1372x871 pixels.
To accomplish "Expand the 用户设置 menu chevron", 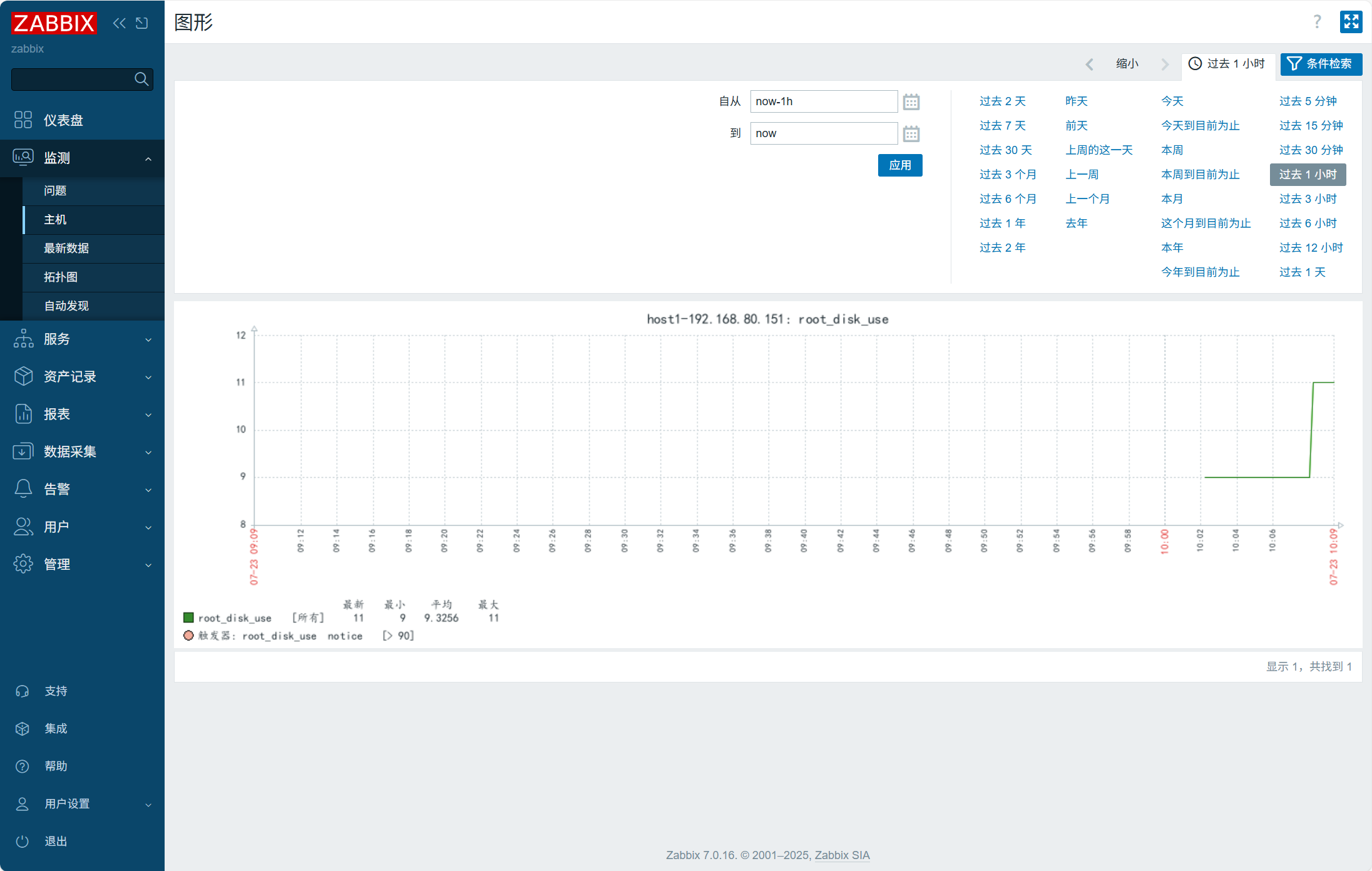I will [x=148, y=805].
